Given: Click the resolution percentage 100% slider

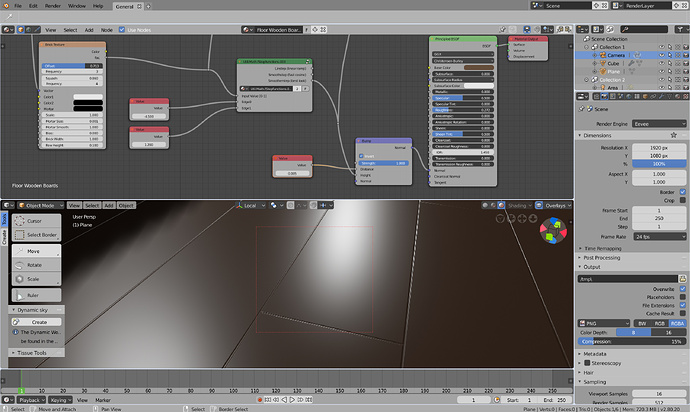Looking at the screenshot, I should (659, 164).
